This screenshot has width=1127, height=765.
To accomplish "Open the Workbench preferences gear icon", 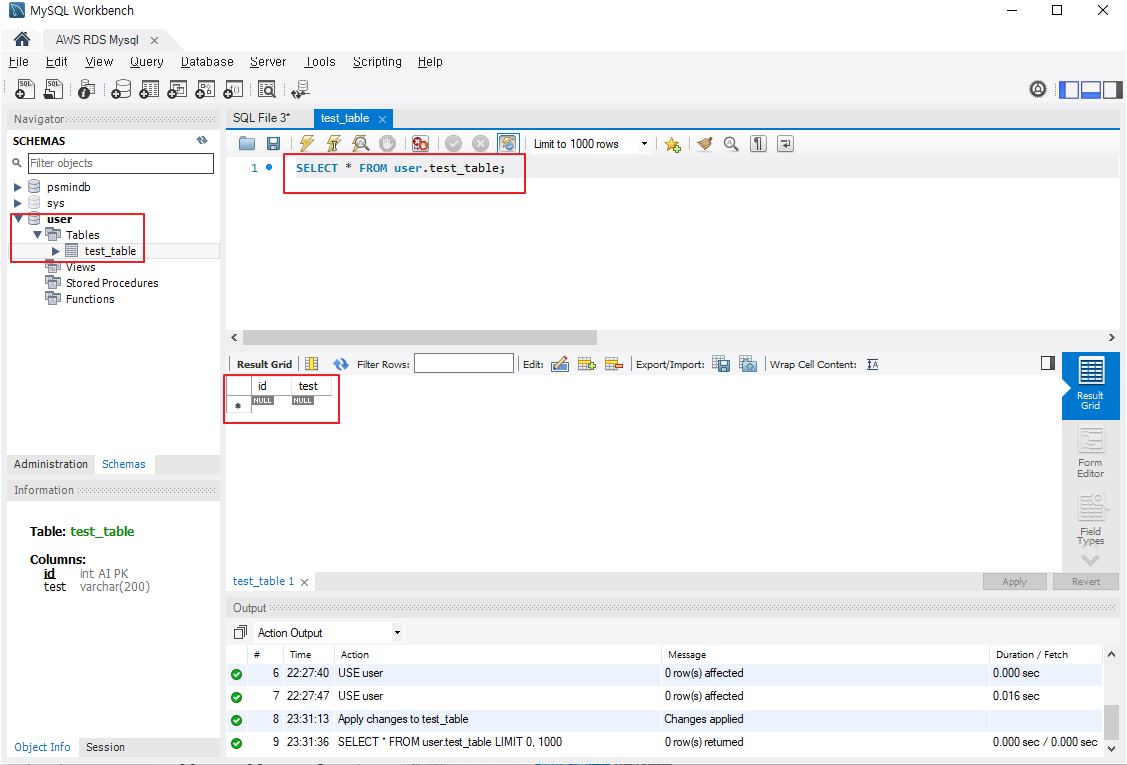I will click(1038, 89).
